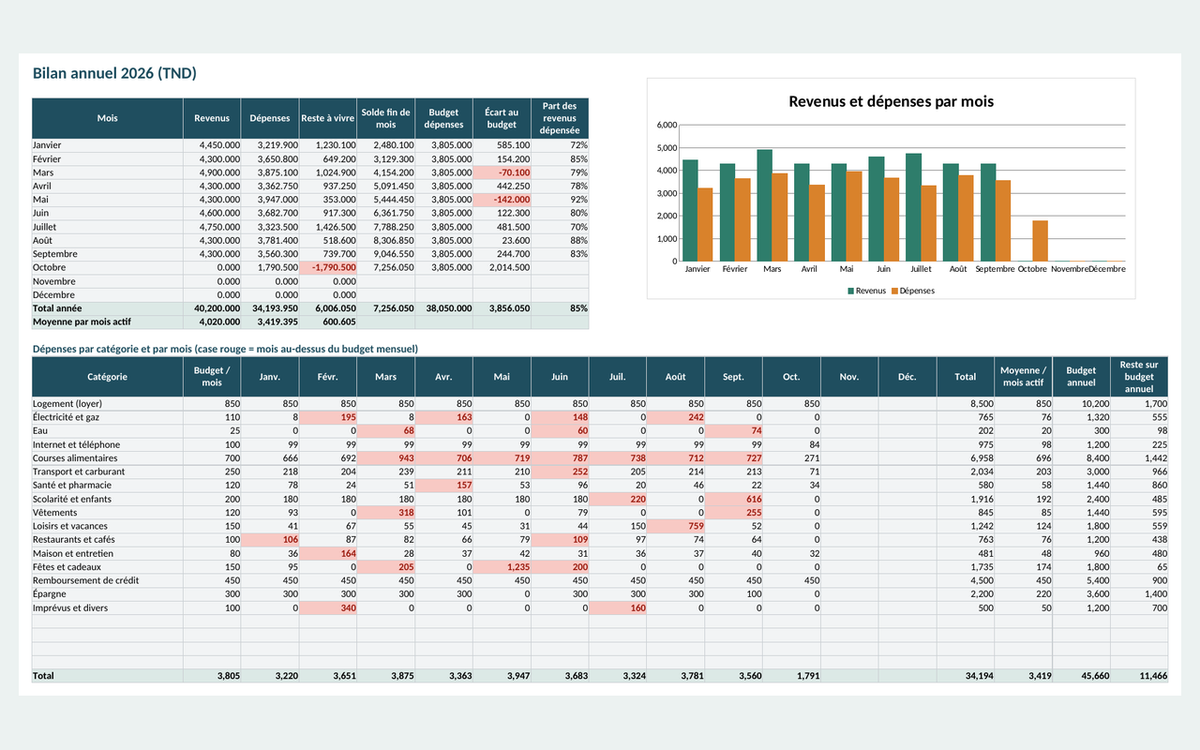Click the green Revenus legend swatch

(852, 290)
